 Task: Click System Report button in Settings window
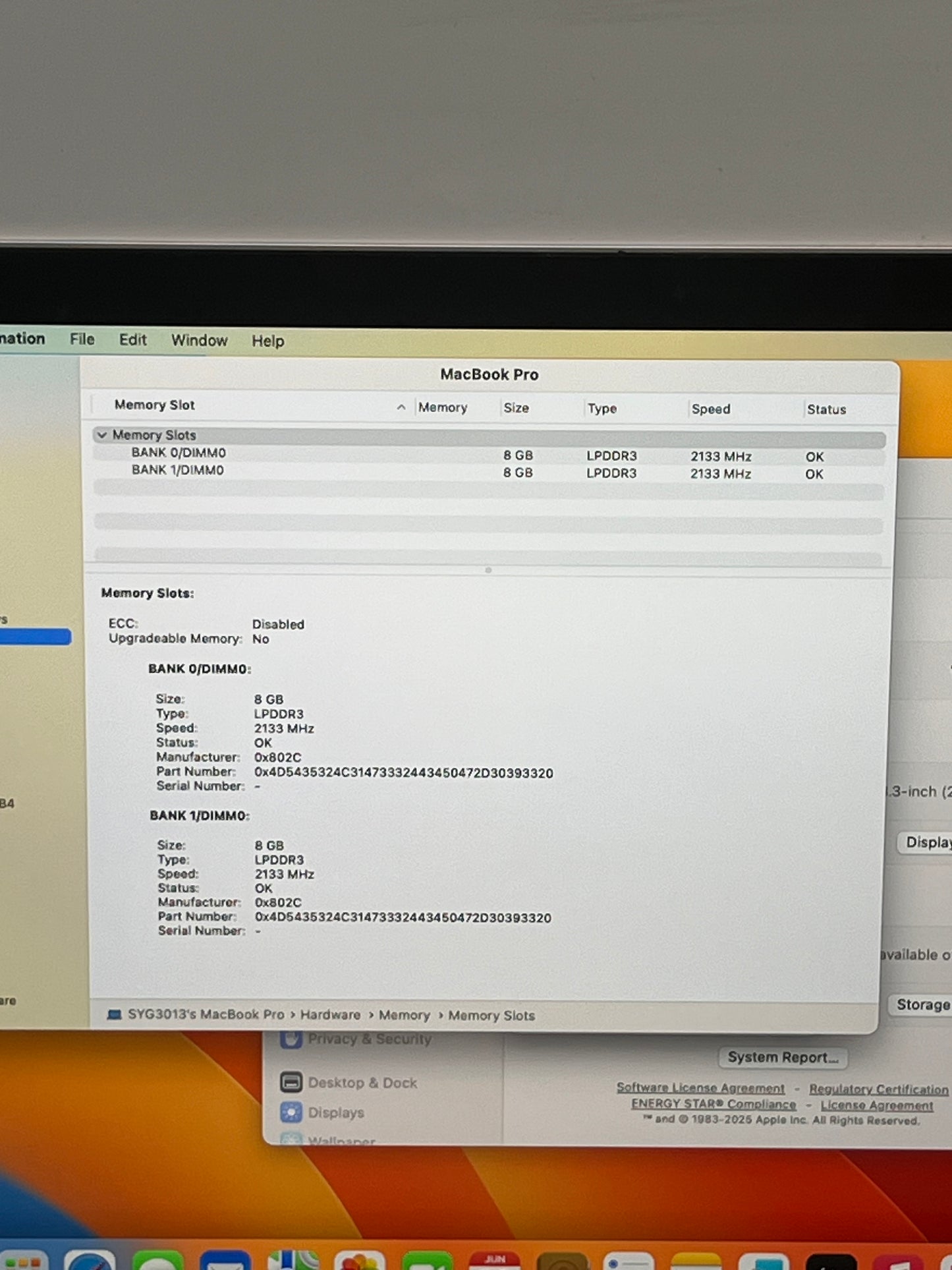[x=783, y=1057]
